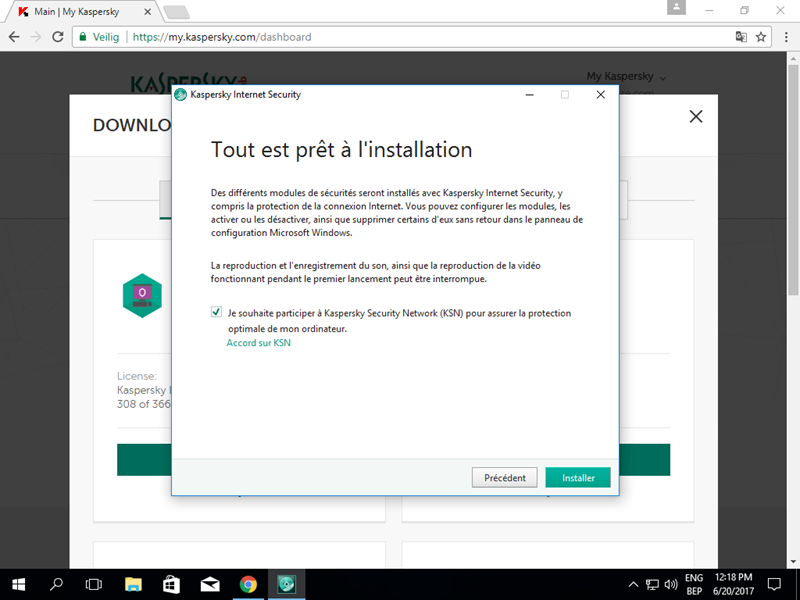Open File Explorer from the taskbar
Viewport: 800px width, 600px height.
pos(133,584)
